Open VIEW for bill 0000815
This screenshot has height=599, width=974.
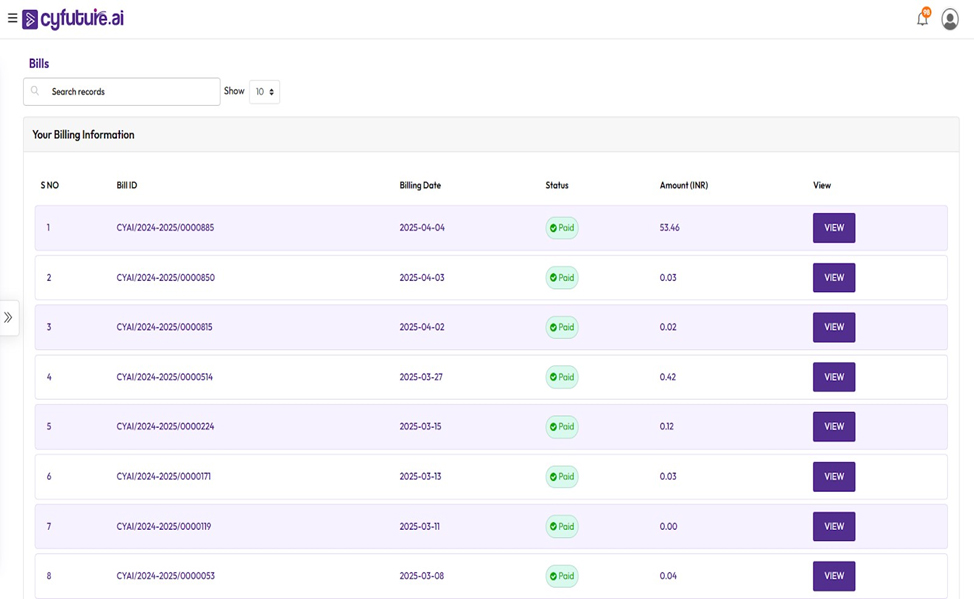coord(833,327)
